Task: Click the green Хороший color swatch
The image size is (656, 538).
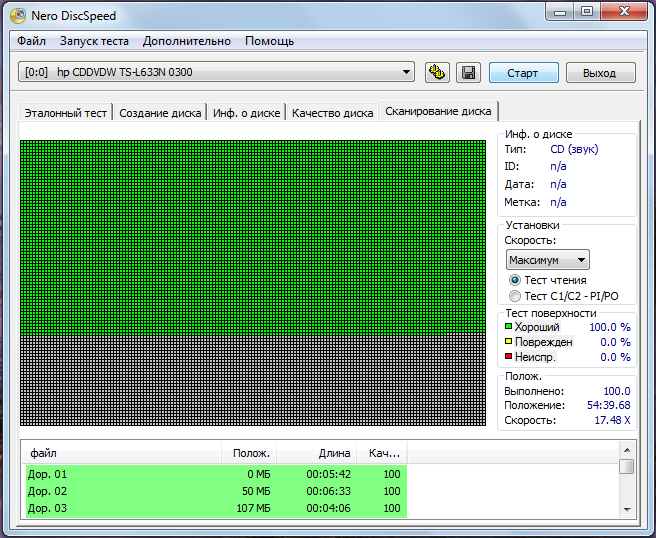Action: coord(508,326)
